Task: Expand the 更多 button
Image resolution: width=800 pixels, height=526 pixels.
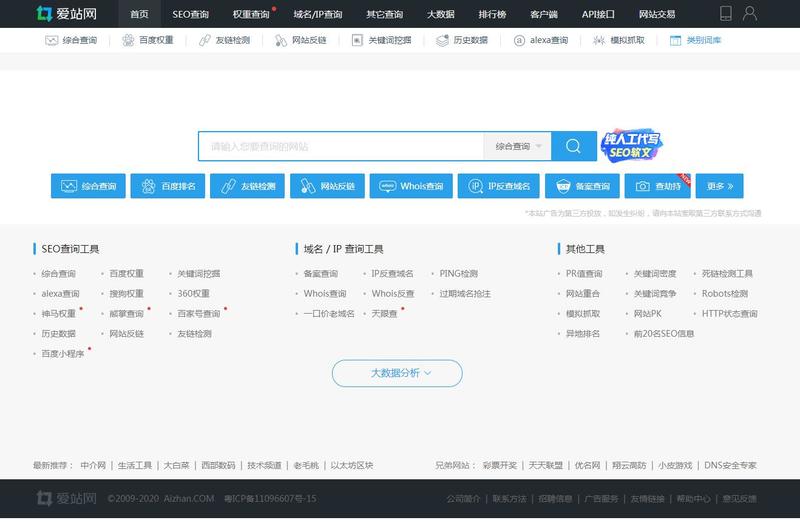Action: click(x=719, y=186)
